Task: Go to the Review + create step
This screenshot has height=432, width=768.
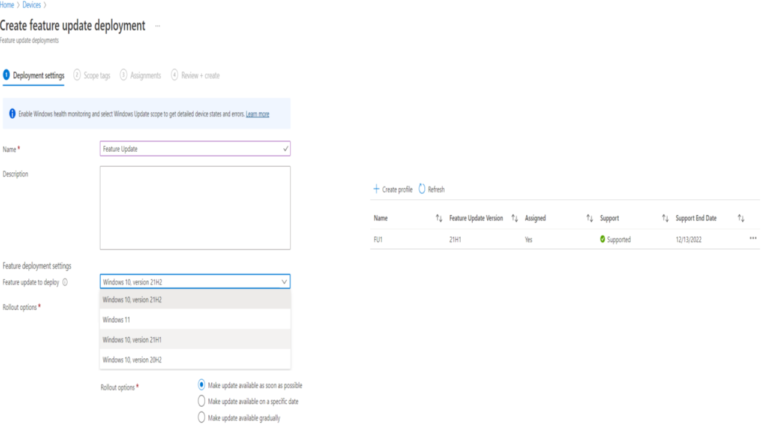Action: point(195,75)
